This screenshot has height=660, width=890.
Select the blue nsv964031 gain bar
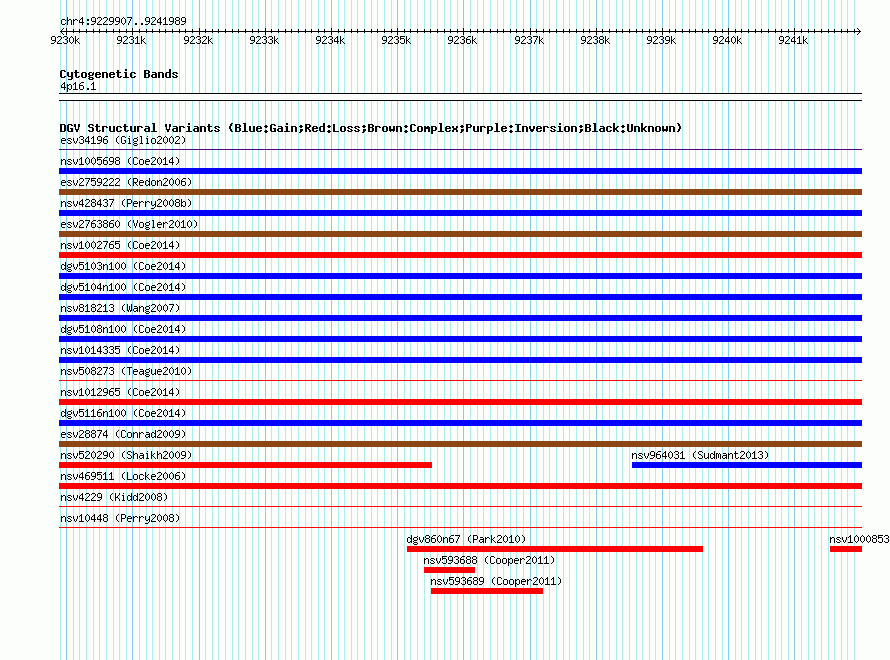tap(747, 465)
